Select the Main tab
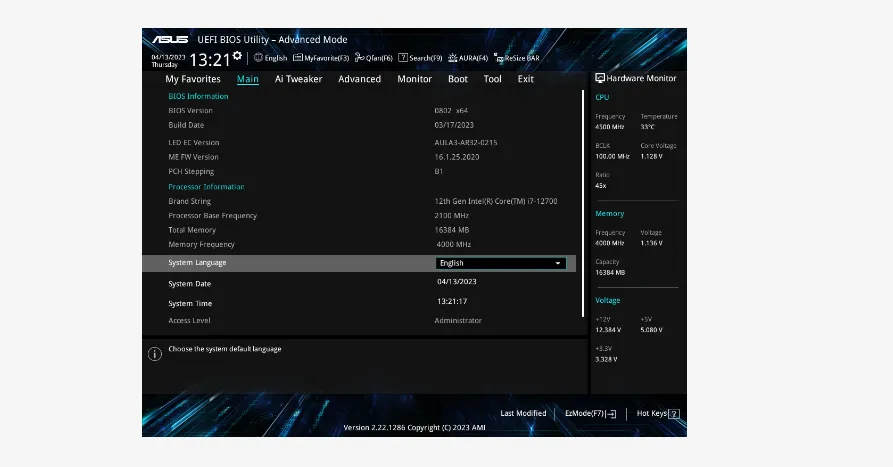893x467 pixels. (248, 79)
